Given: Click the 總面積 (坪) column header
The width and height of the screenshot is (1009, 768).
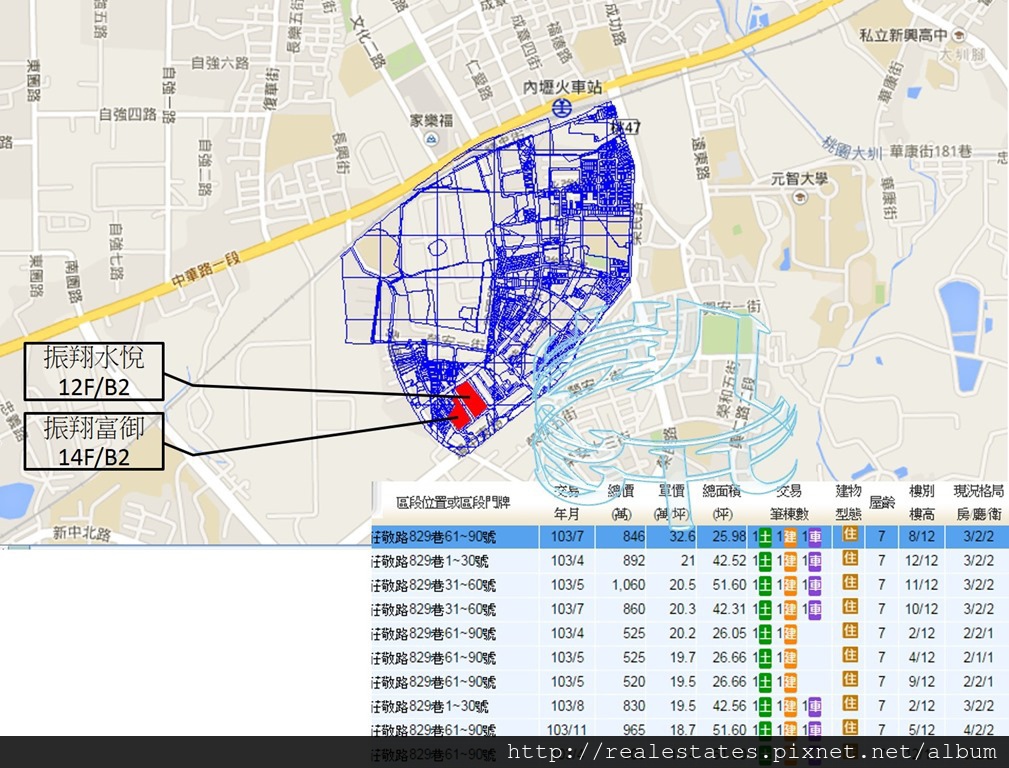Looking at the screenshot, I should coord(724,501).
